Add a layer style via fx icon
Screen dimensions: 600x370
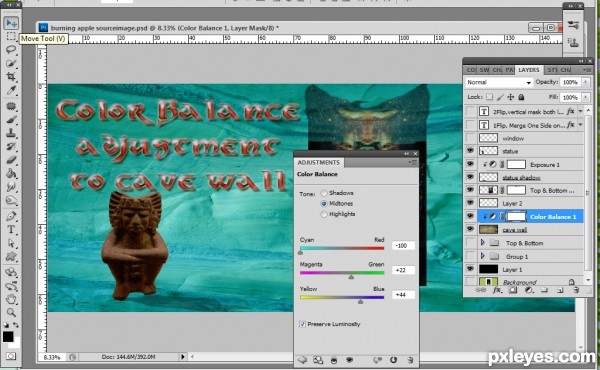click(x=497, y=290)
